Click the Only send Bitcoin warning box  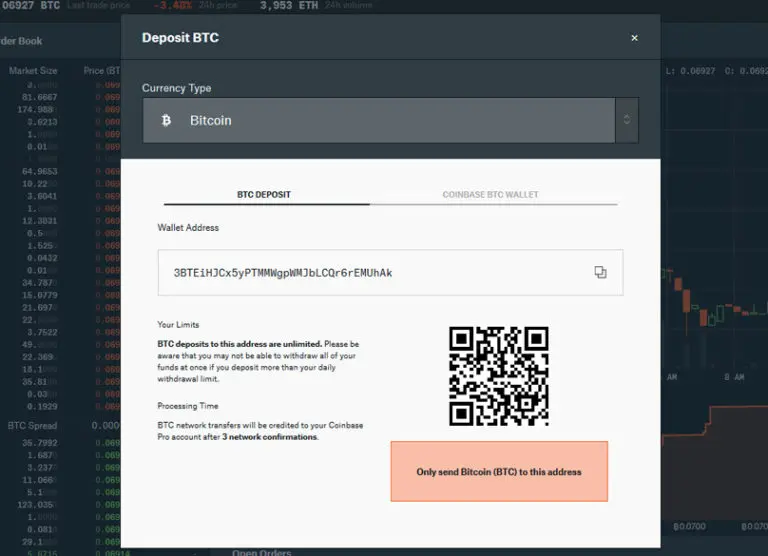click(x=499, y=471)
